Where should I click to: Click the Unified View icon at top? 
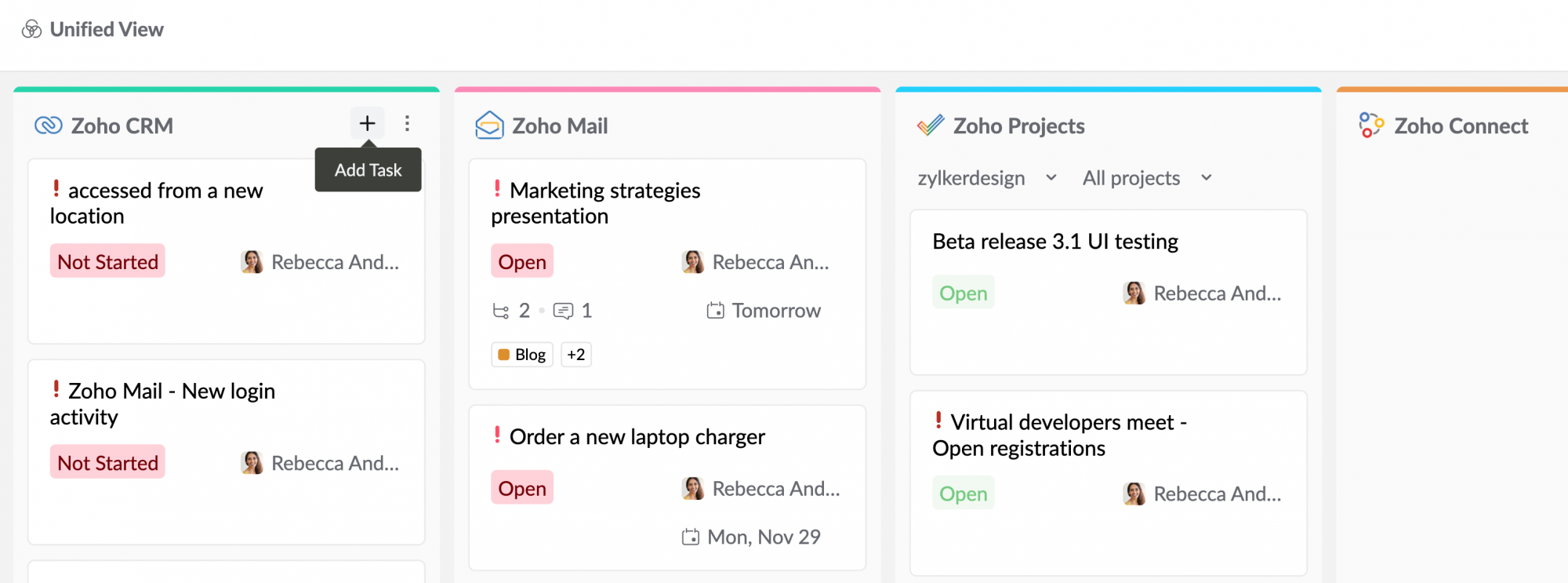point(31,30)
